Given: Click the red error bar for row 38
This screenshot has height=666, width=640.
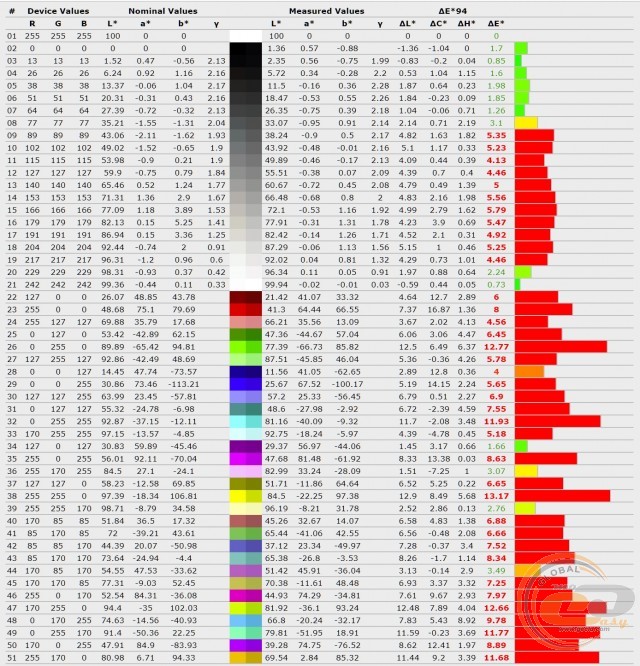Looking at the screenshot, I should (561, 495).
